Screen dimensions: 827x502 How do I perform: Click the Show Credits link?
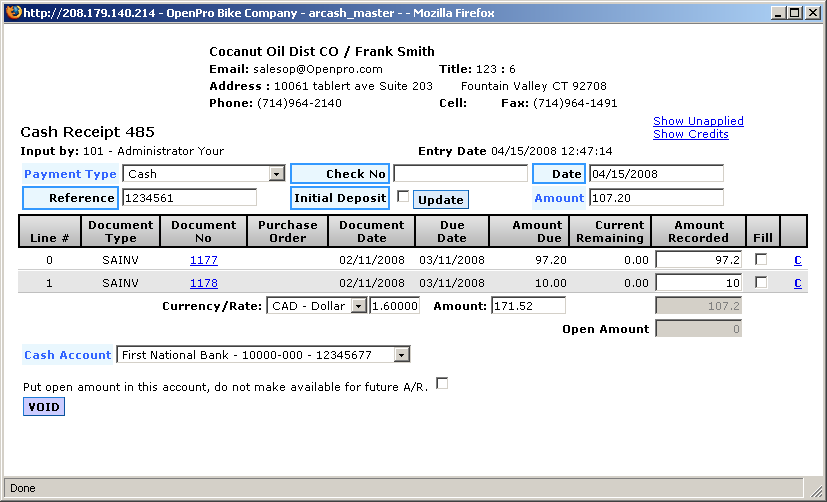click(x=690, y=134)
